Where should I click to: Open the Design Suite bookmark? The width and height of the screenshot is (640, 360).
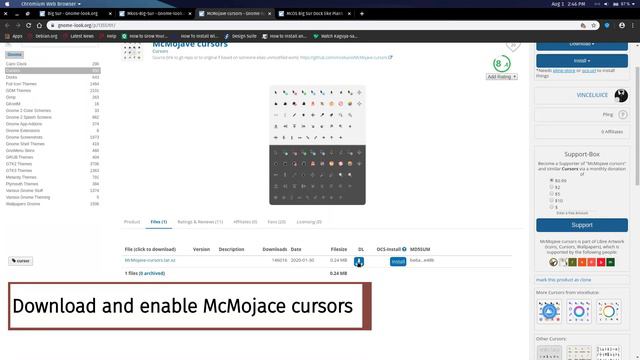pyautogui.click(x=240, y=36)
